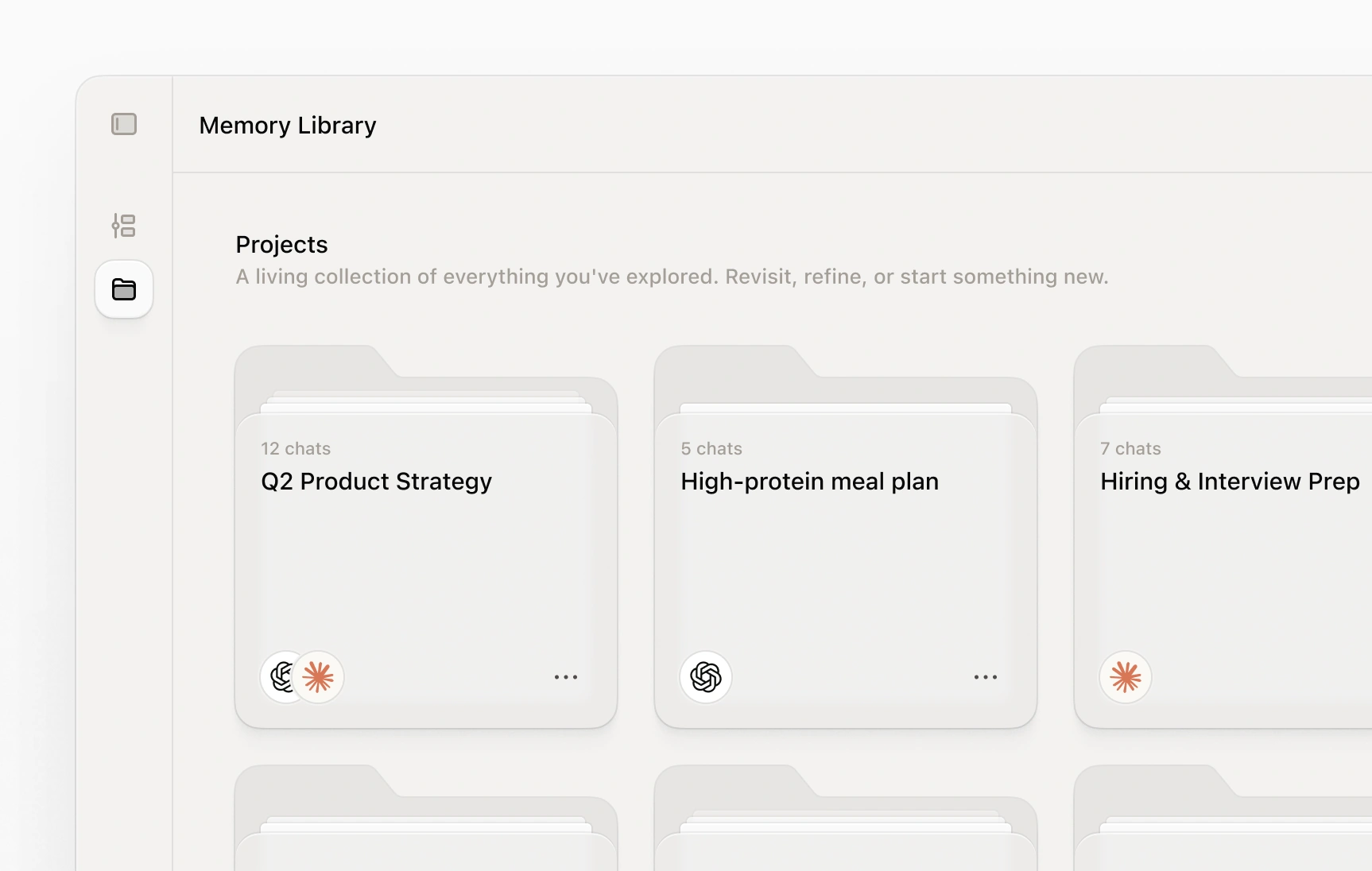Open the timeline list view icon

[124, 226]
